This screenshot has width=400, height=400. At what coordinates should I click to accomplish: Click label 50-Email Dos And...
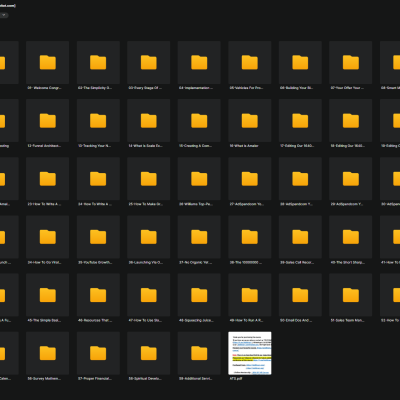(x=297, y=320)
